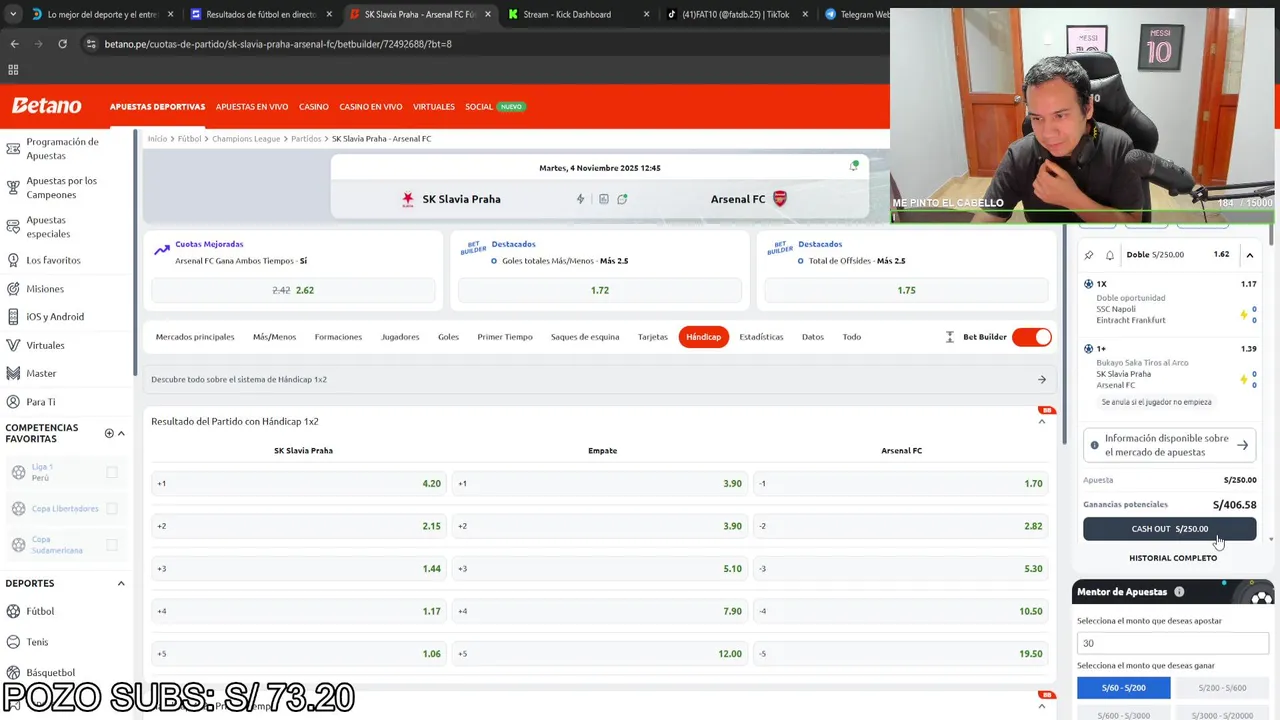Click Mentor amount input field

click(x=1173, y=643)
